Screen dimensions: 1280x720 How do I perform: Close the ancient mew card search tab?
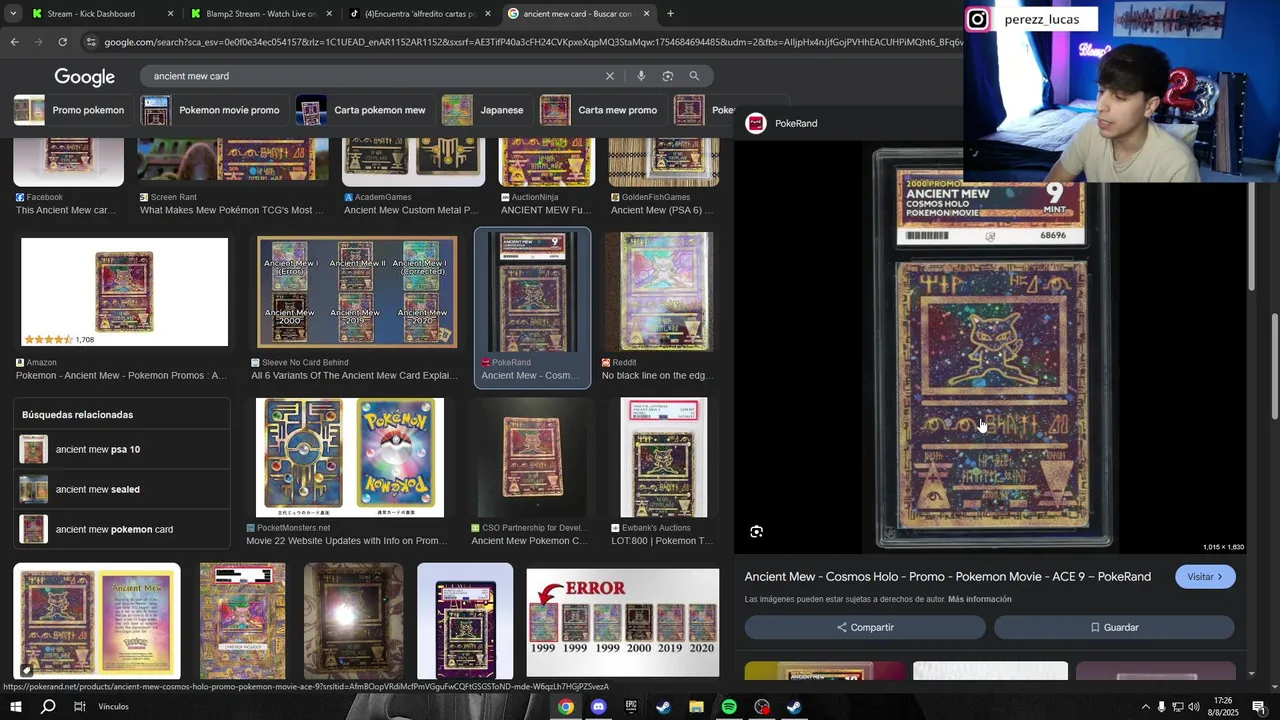click(x=646, y=14)
